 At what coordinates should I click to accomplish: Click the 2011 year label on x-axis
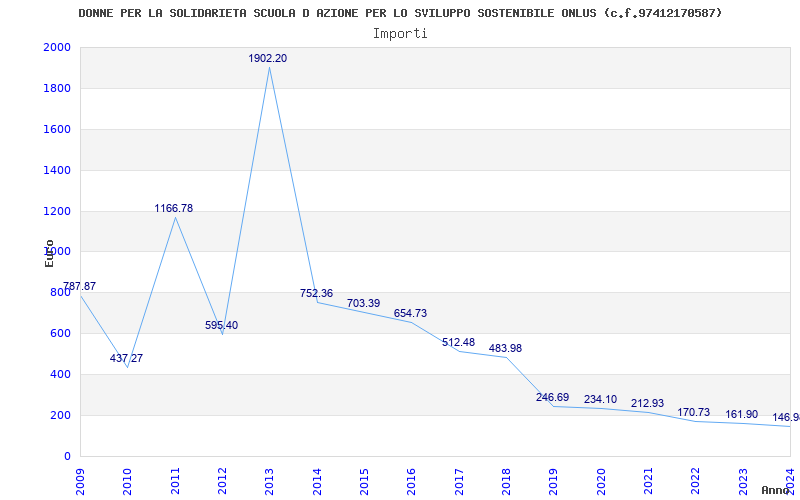[x=175, y=481]
